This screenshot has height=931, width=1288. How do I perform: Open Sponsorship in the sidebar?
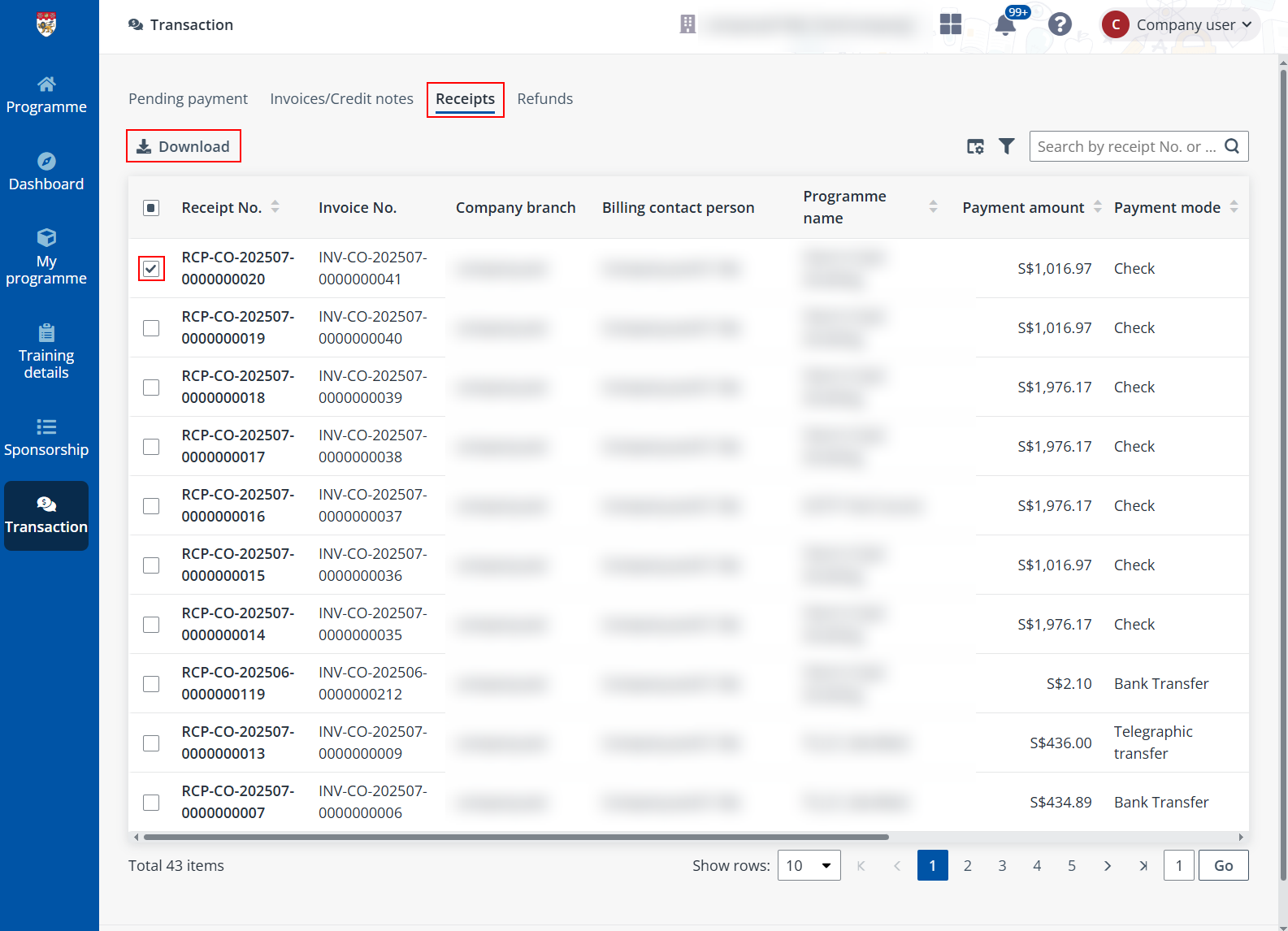(46, 438)
